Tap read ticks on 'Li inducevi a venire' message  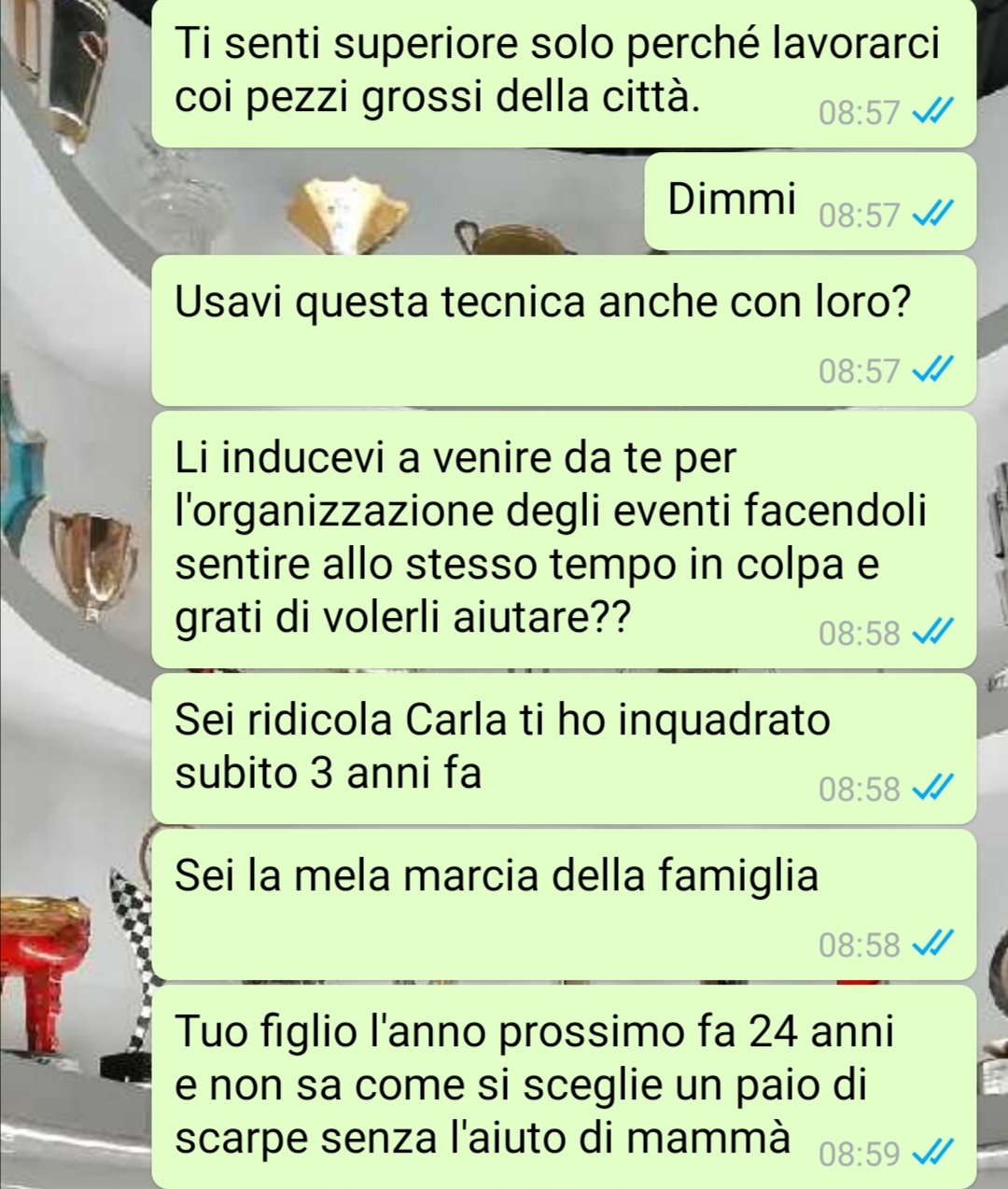931,634
